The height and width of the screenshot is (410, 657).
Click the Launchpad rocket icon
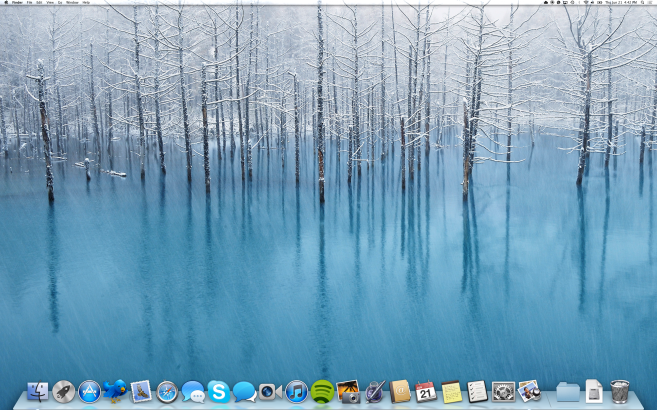click(x=64, y=391)
